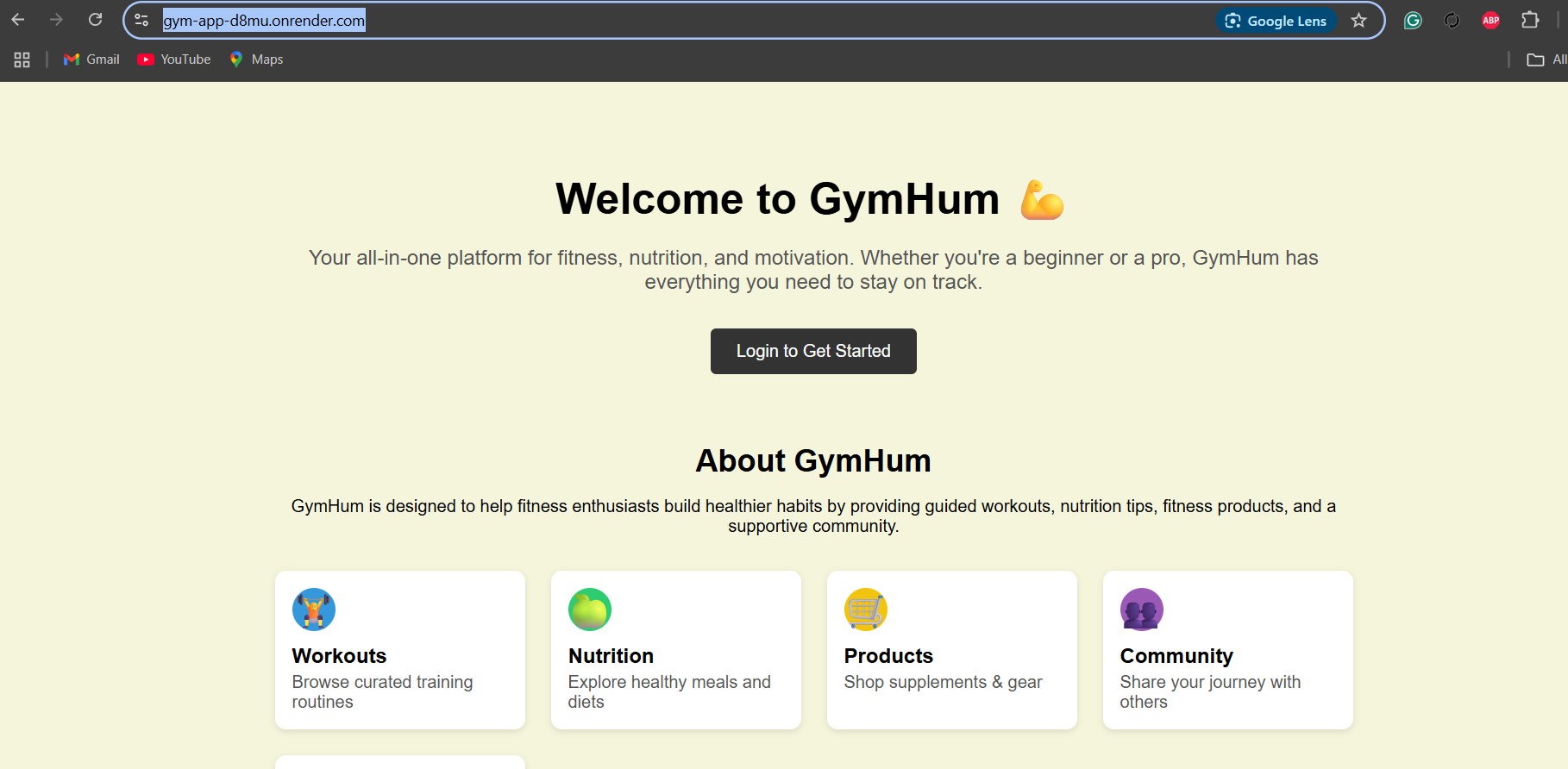Click the forward navigation arrow

[x=57, y=20]
